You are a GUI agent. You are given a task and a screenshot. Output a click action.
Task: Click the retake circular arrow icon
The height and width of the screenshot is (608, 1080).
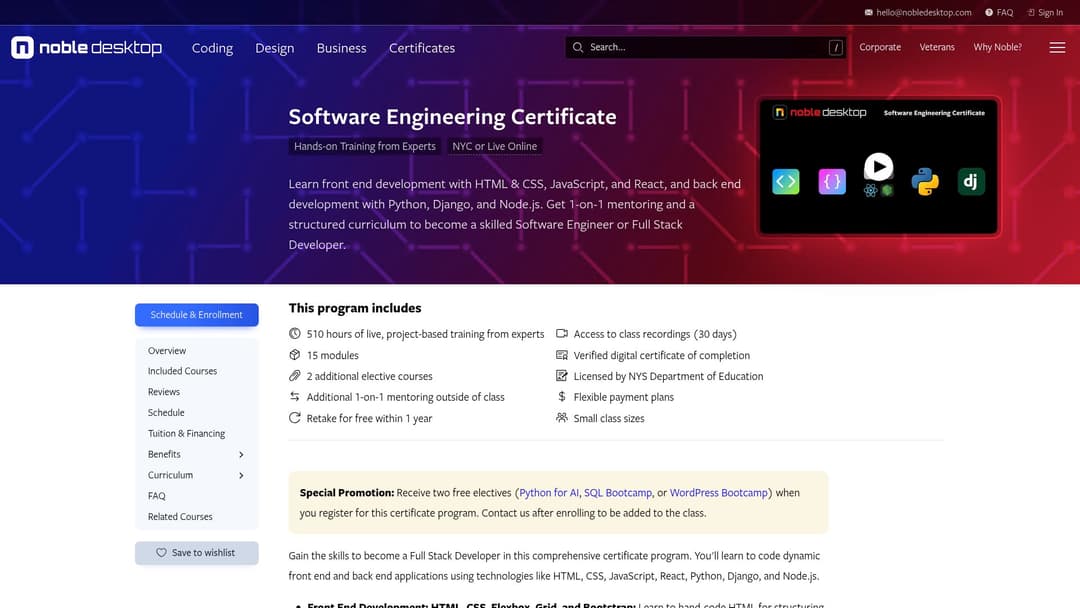coord(295,418)
